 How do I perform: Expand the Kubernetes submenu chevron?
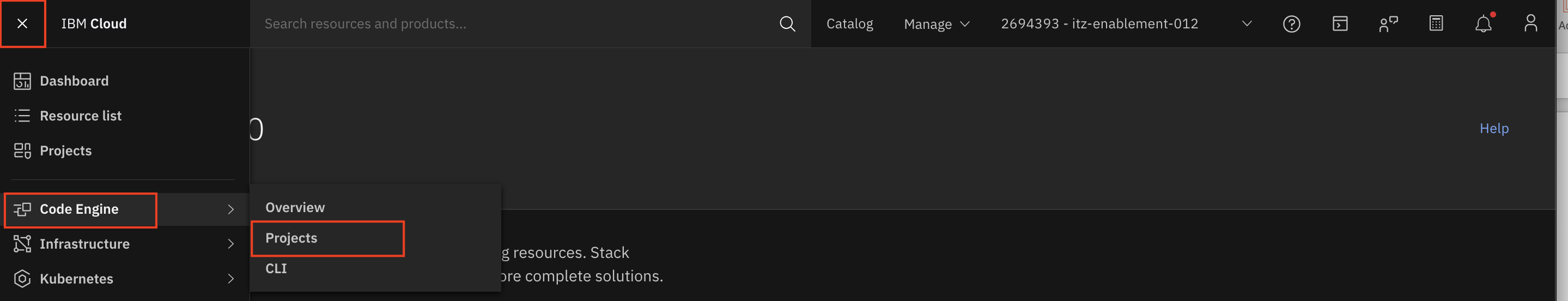tap(230, 279)
